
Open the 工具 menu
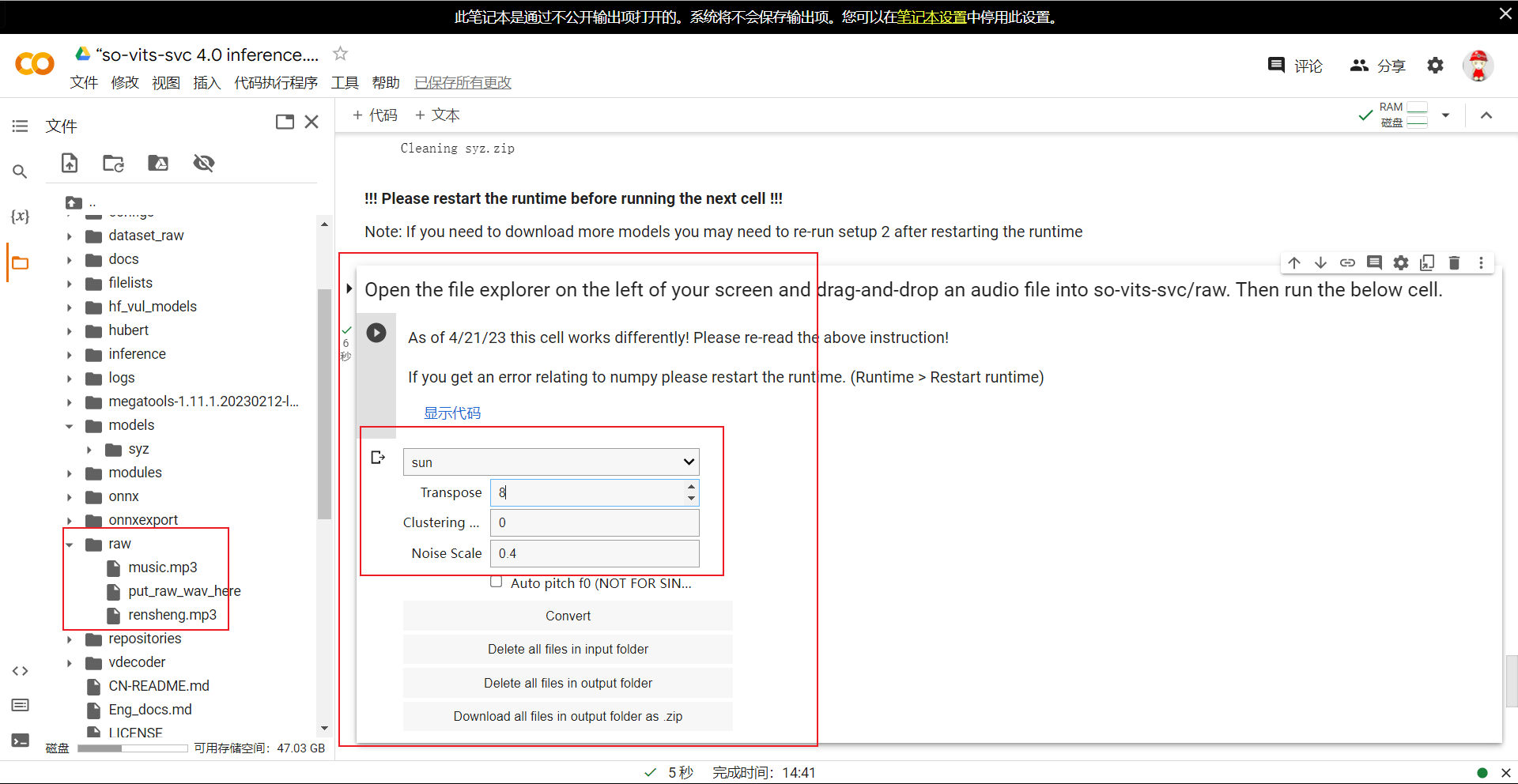point(345,83)
